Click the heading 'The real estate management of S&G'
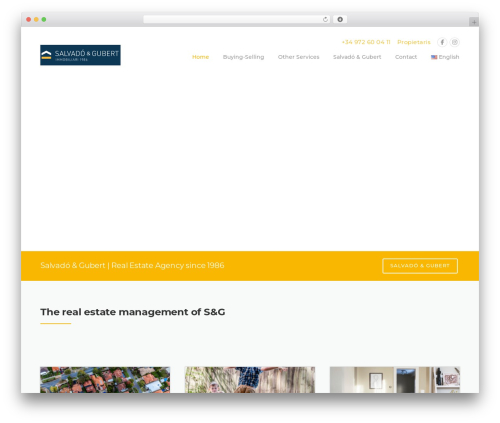 [x=133, y=312]
